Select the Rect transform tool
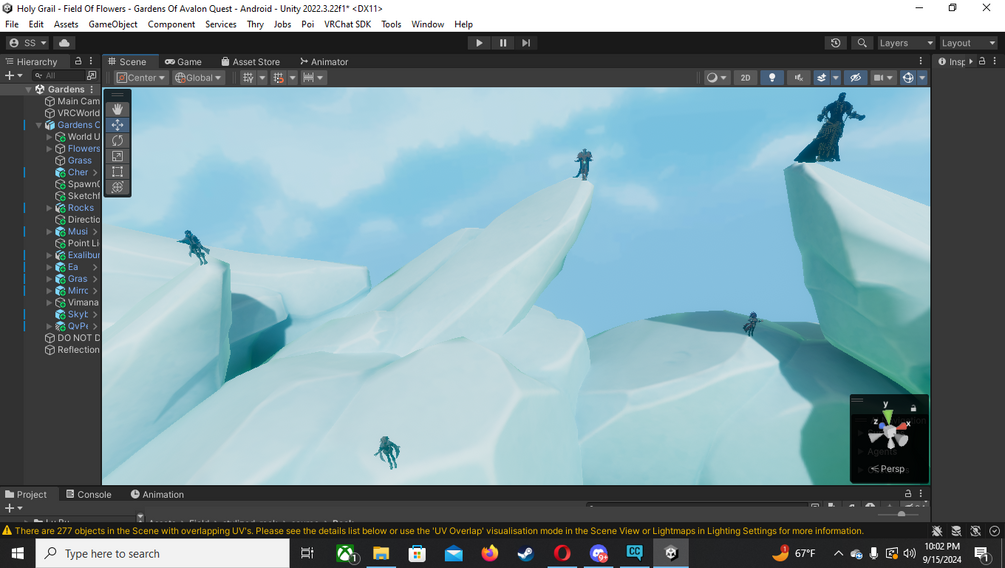Screen dimensions: 1005x568 click(117, 172)
